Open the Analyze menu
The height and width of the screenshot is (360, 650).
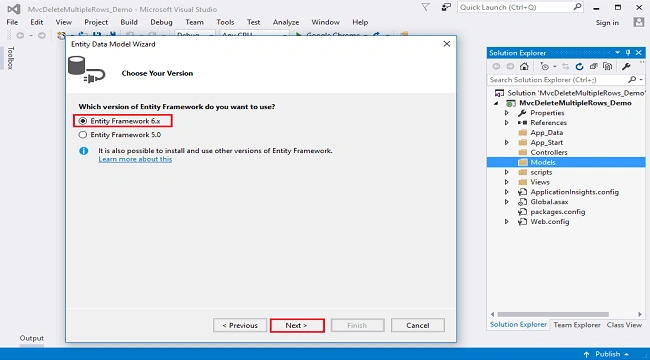286,22
